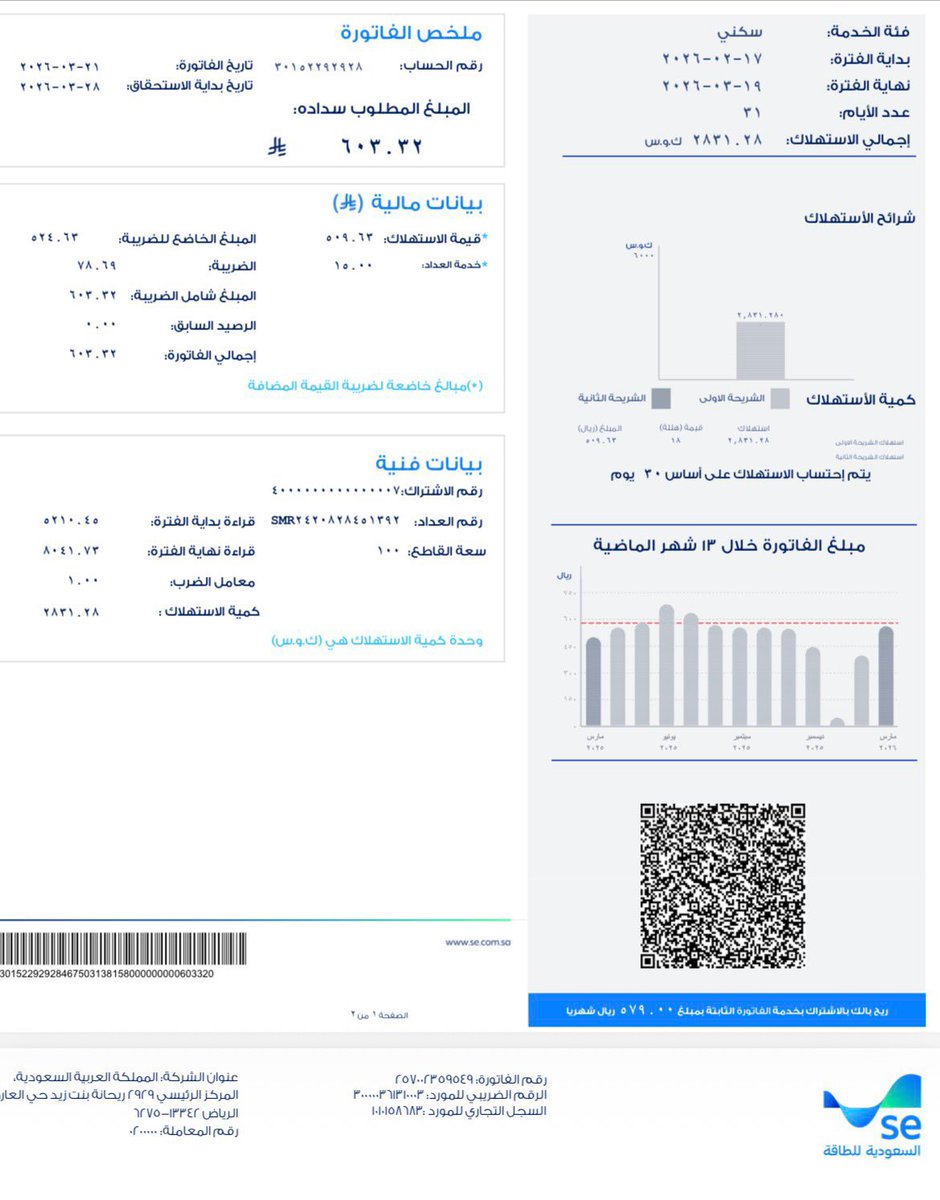Click the red dashed line in the chart
The height and width of the screenshot is (1200, 940).
740,624
